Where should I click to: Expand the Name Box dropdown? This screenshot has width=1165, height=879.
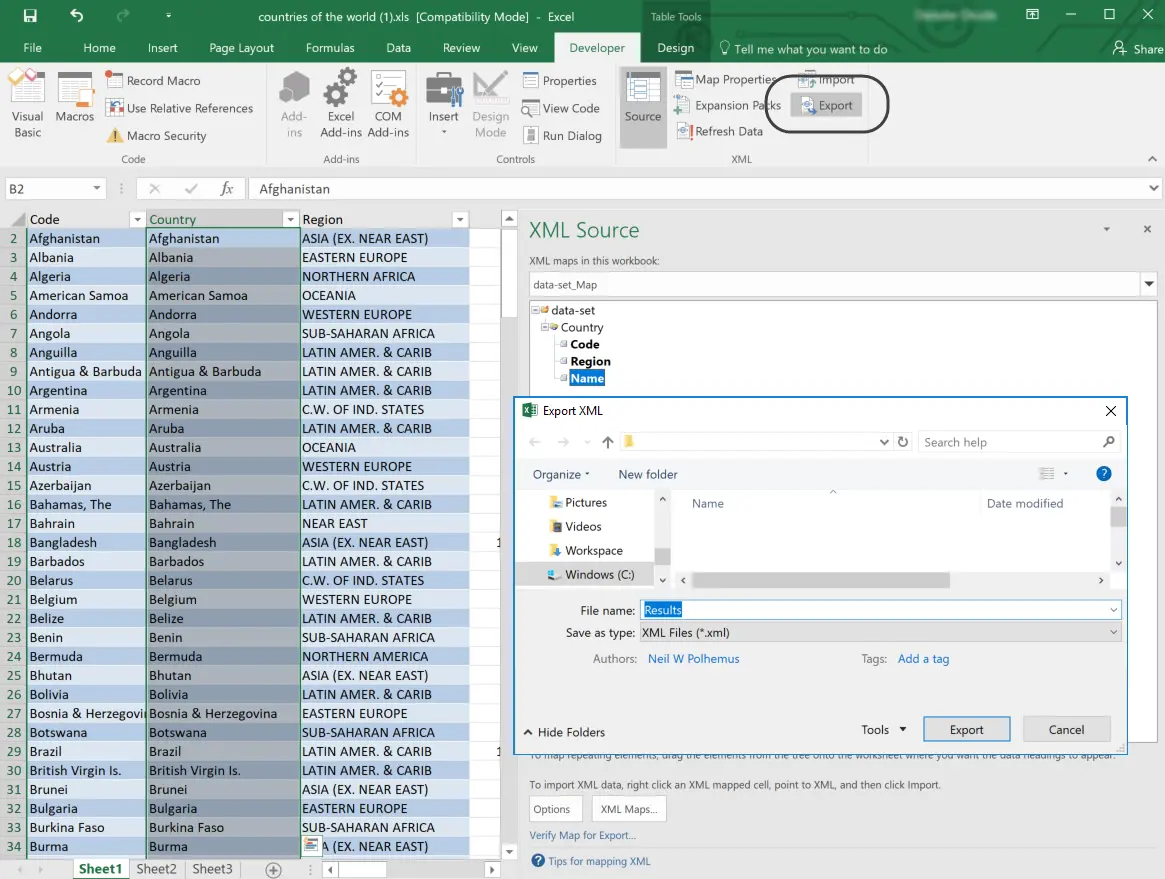coord(97,189)
